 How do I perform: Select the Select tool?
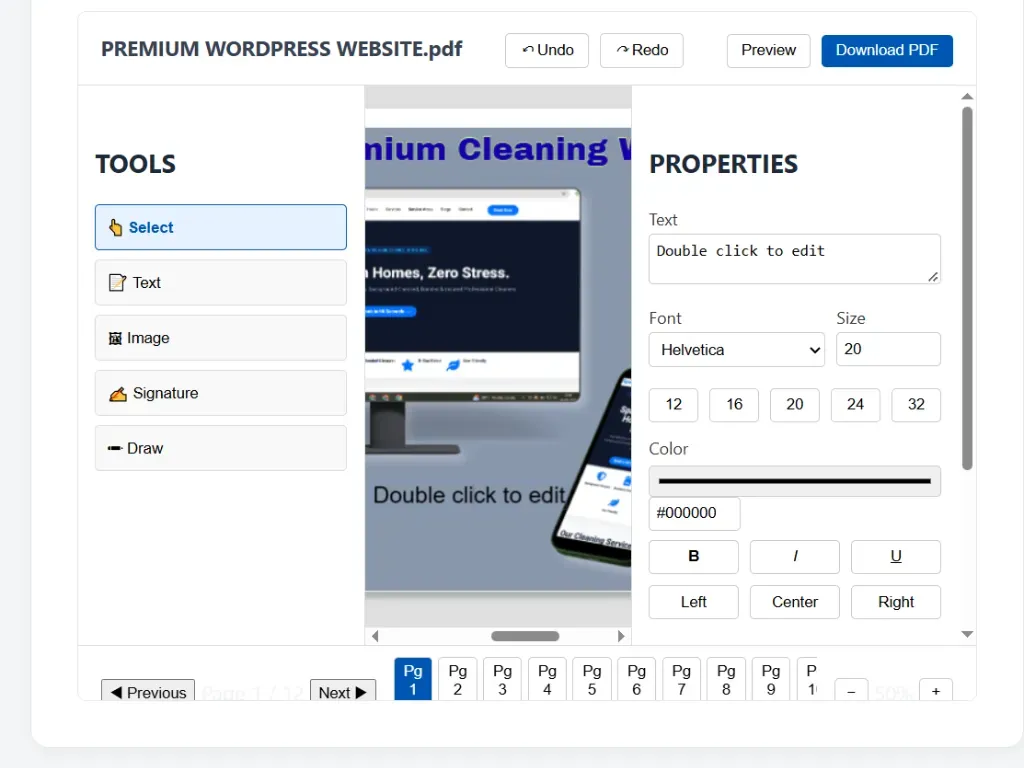coord(221,227)
